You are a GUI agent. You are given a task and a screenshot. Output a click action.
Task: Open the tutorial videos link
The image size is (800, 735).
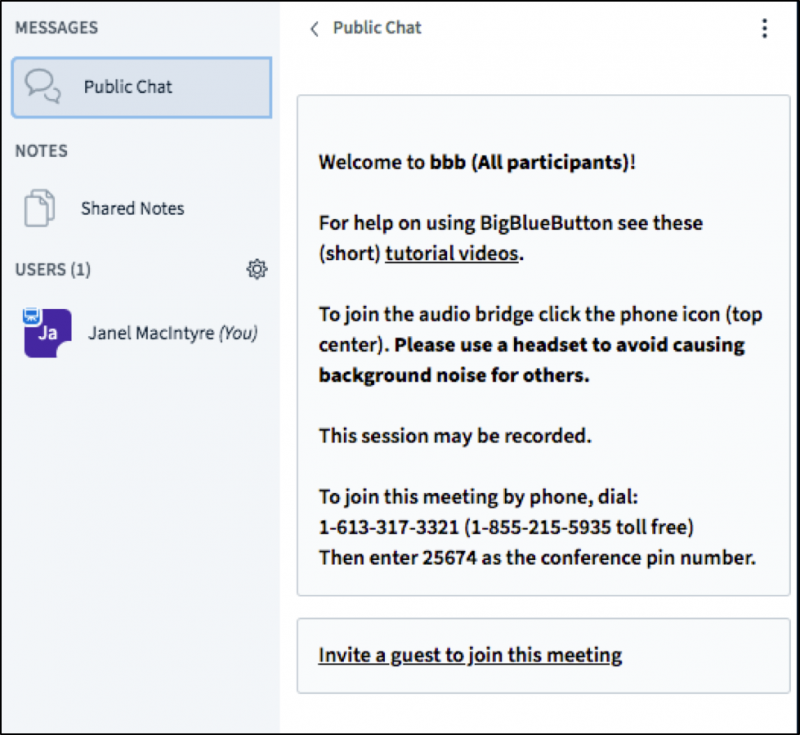451,253
